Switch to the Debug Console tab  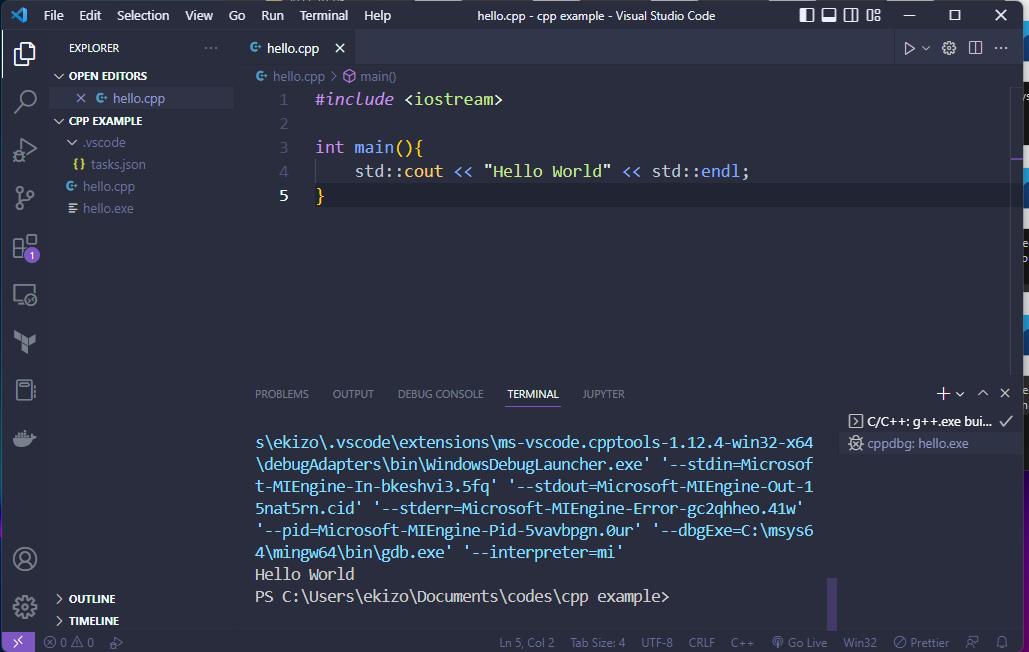pos(440,394)
